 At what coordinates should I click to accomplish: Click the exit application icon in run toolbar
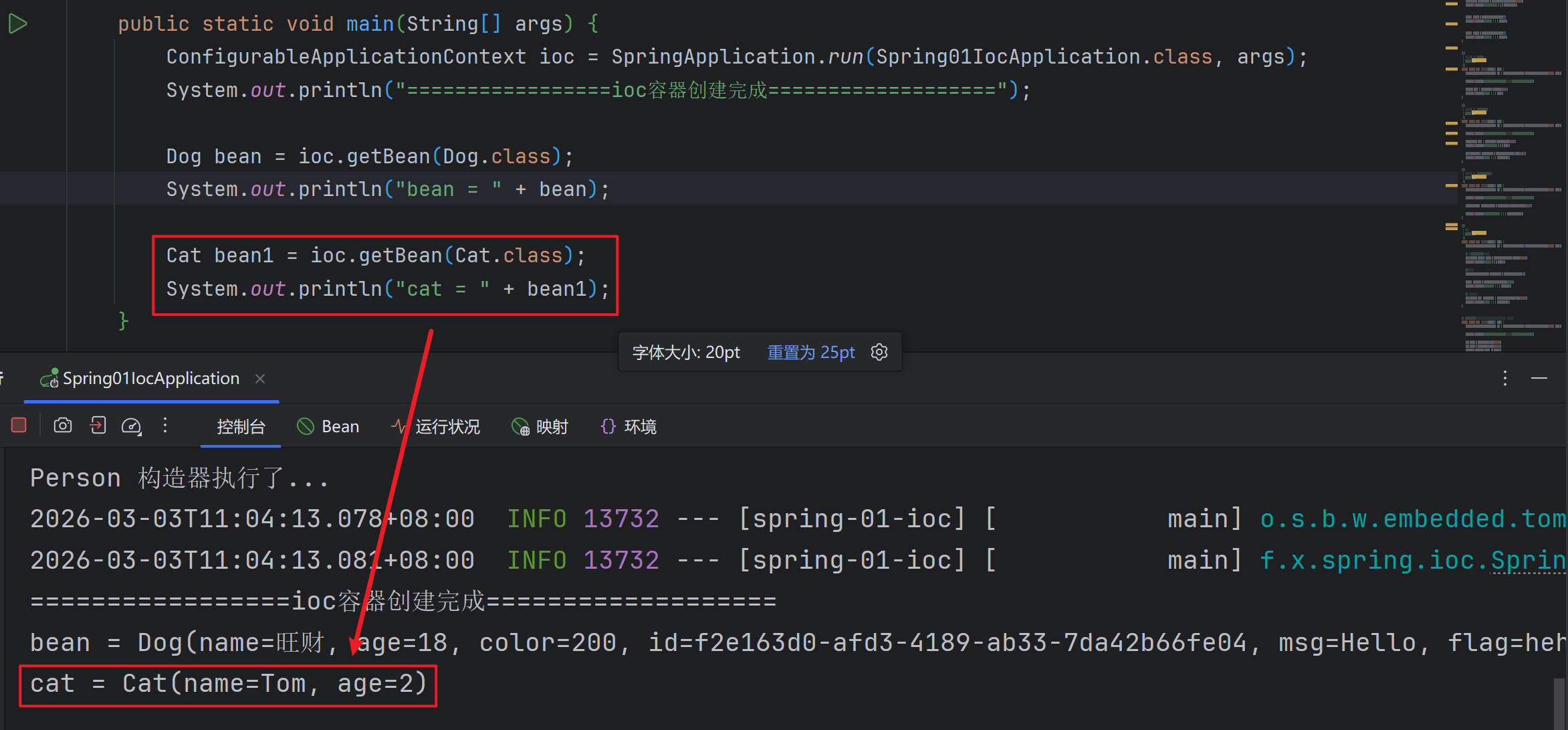[98, 426]
